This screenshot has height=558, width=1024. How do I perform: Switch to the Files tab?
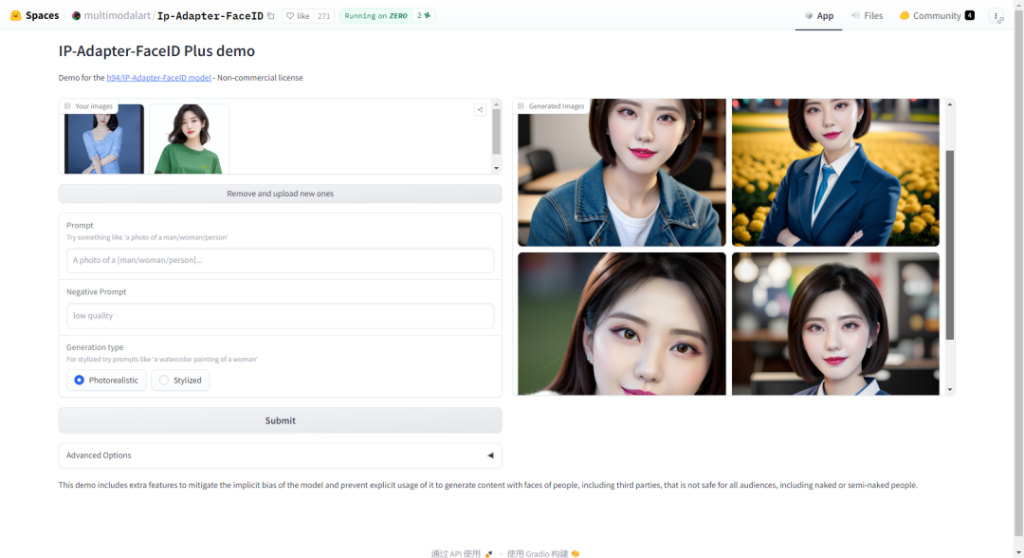click(x=867, y=16)
